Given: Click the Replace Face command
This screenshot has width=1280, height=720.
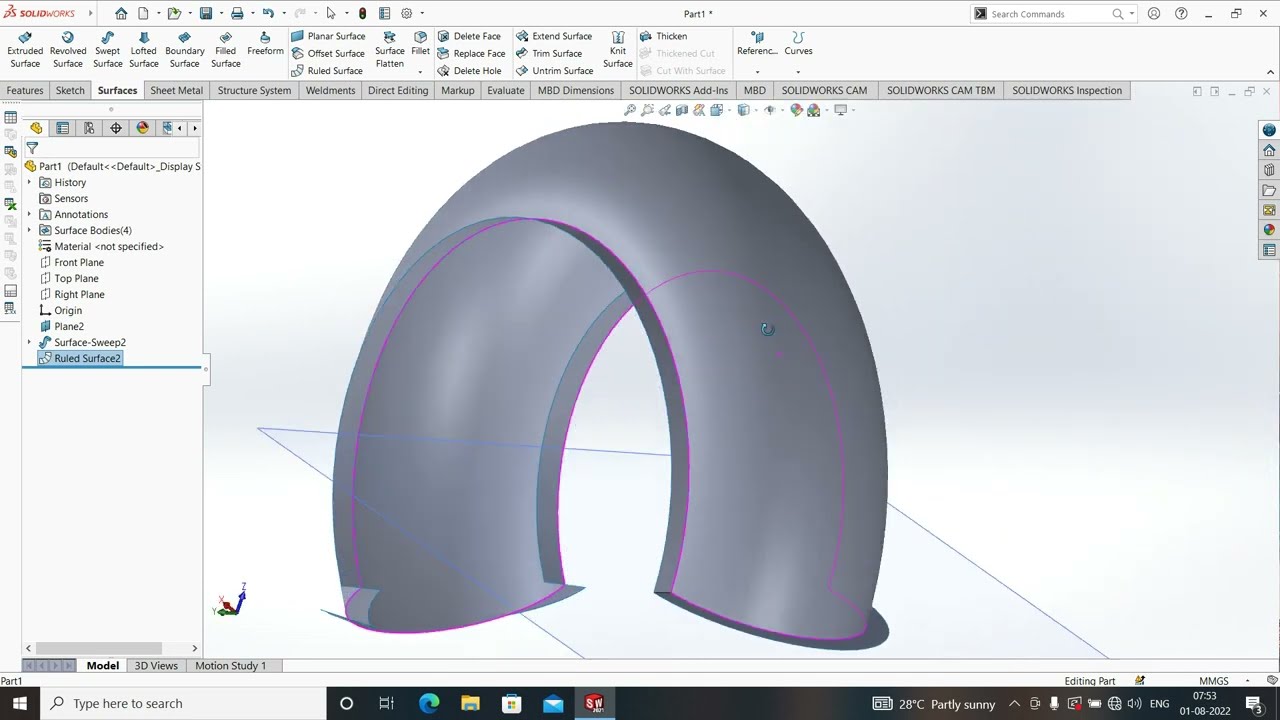Looking at the screenshot, I should [x=471, y=53].
